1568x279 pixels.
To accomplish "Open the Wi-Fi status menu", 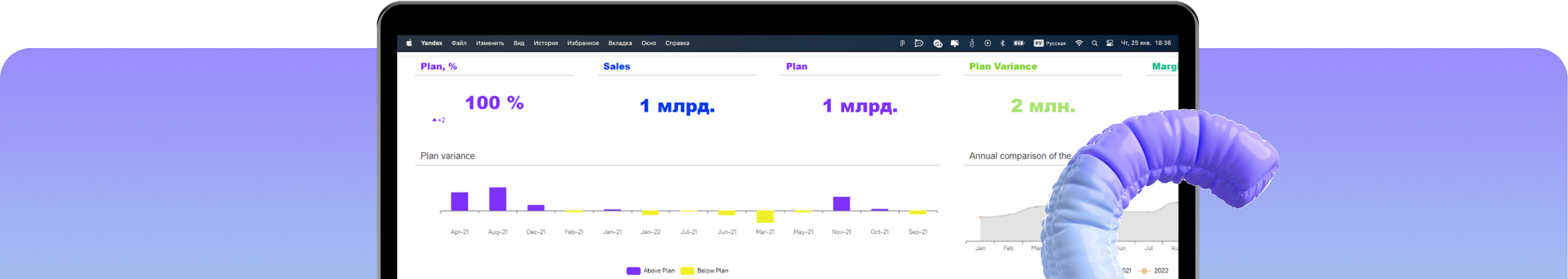I will (1079, 43).
